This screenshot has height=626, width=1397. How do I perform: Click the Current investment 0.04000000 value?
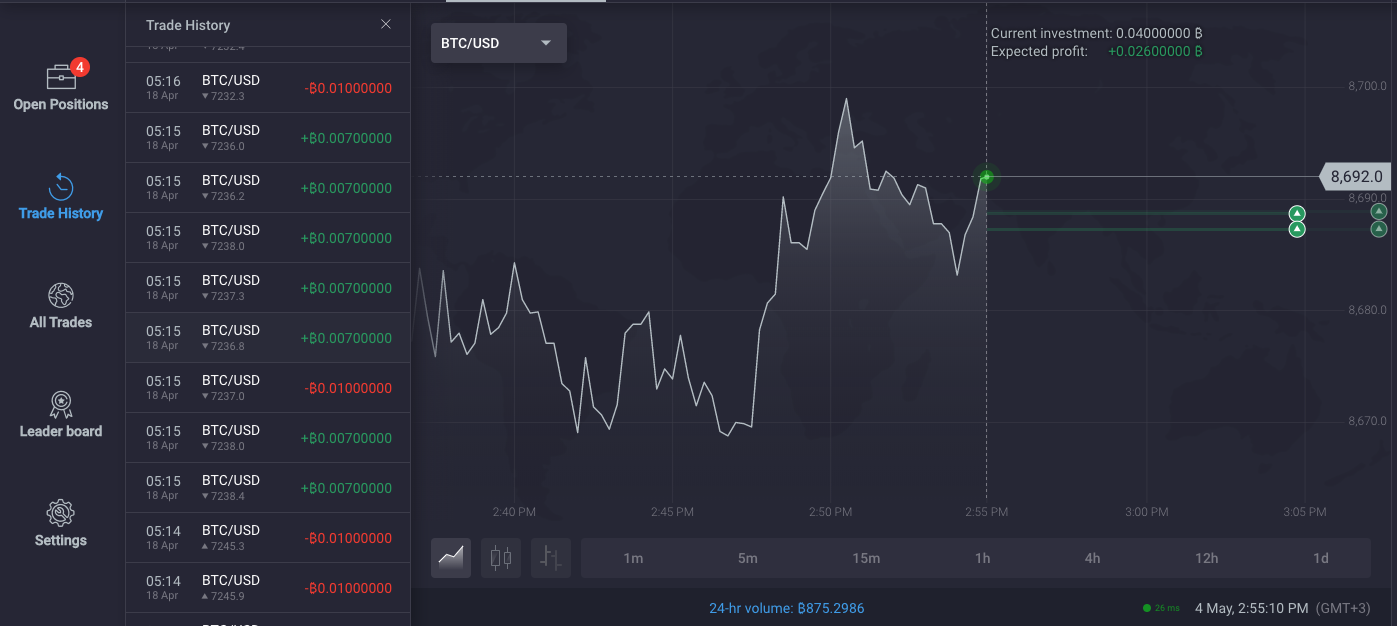point(1159,33)
